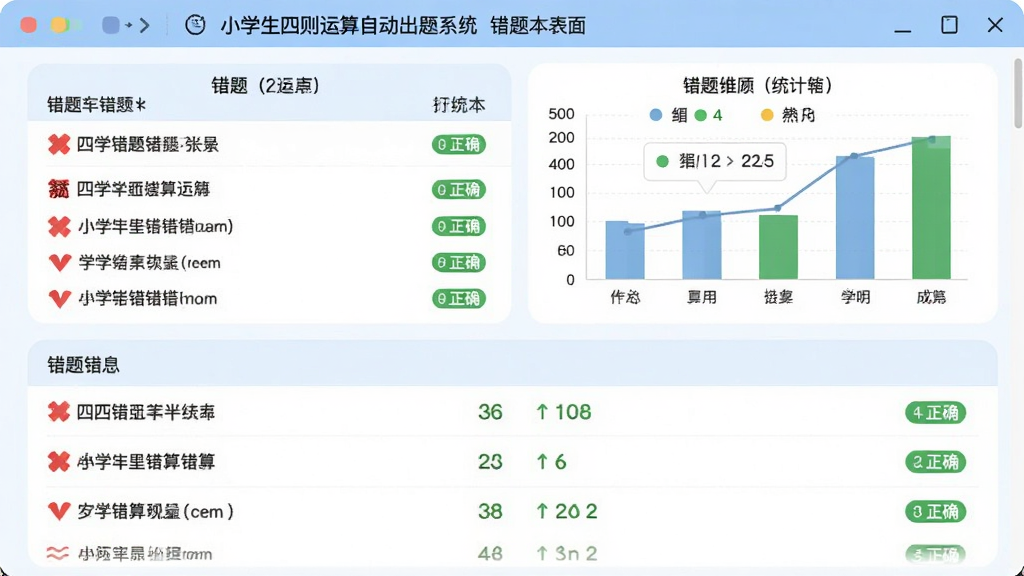Click the forward chevron in title bar
1024x576 pixels.
point(145,25)
